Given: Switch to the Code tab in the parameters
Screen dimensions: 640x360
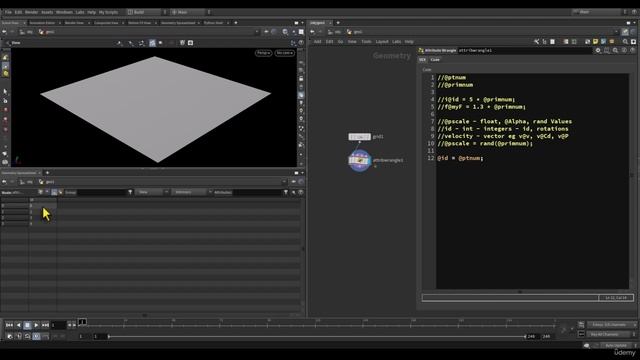Looking at the screenshot, I should pos(435,60).
